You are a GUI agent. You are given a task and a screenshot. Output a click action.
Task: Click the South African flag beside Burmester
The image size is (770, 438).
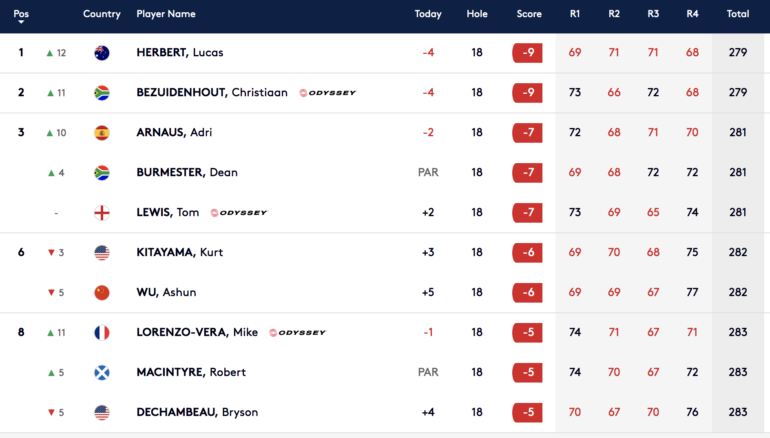coord(102,173)
